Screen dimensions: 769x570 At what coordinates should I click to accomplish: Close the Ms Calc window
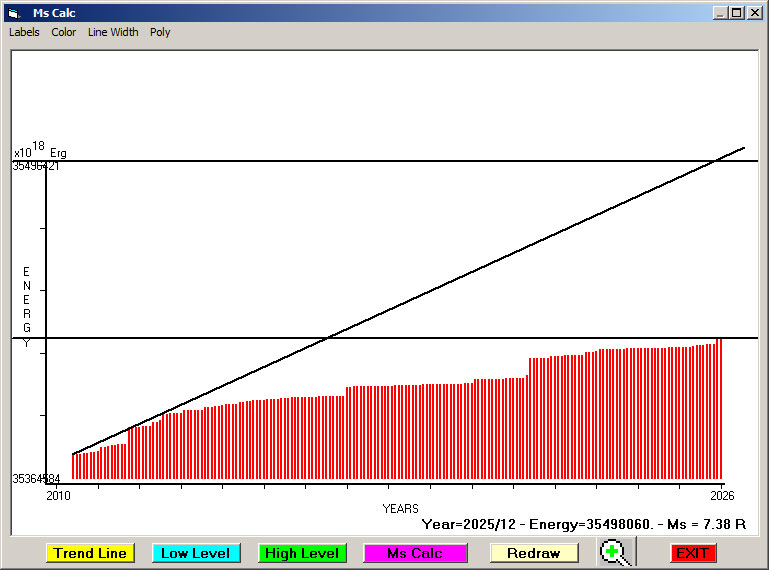pyautogui.click(x=753, y=13)
